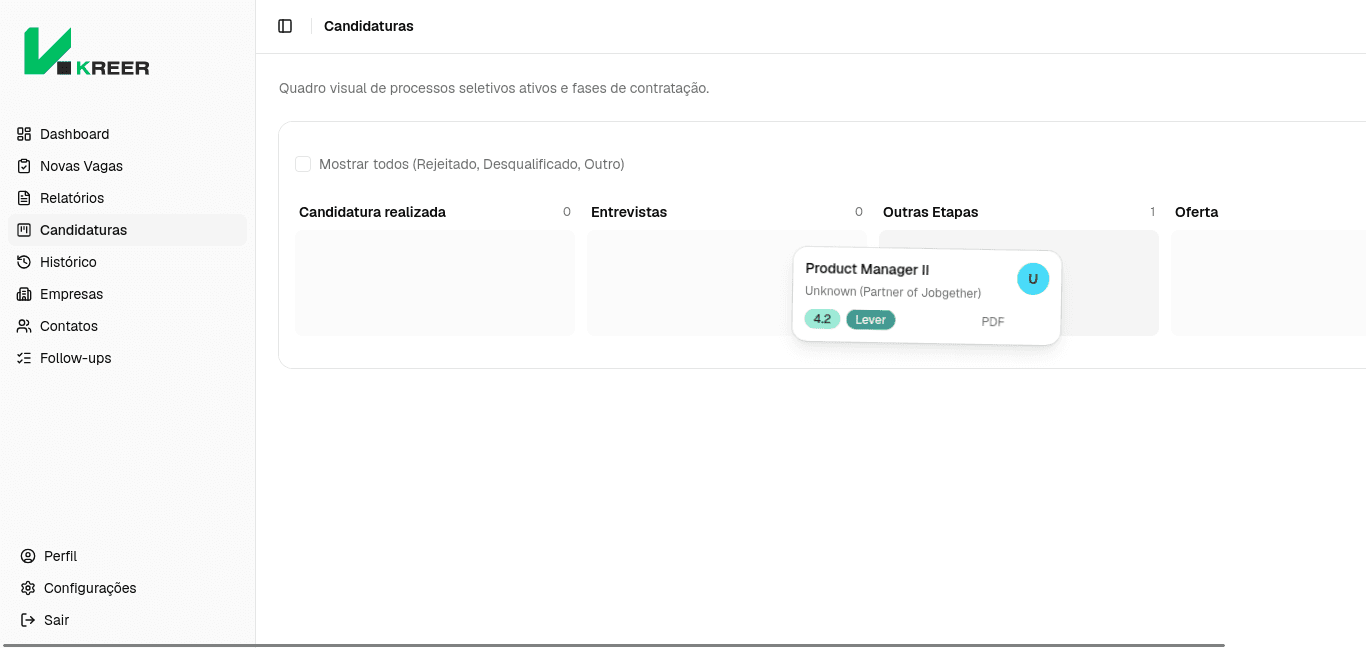Click the Empresas building icon
Viewport: 1366px width, 648px height.
coord(24,294)
